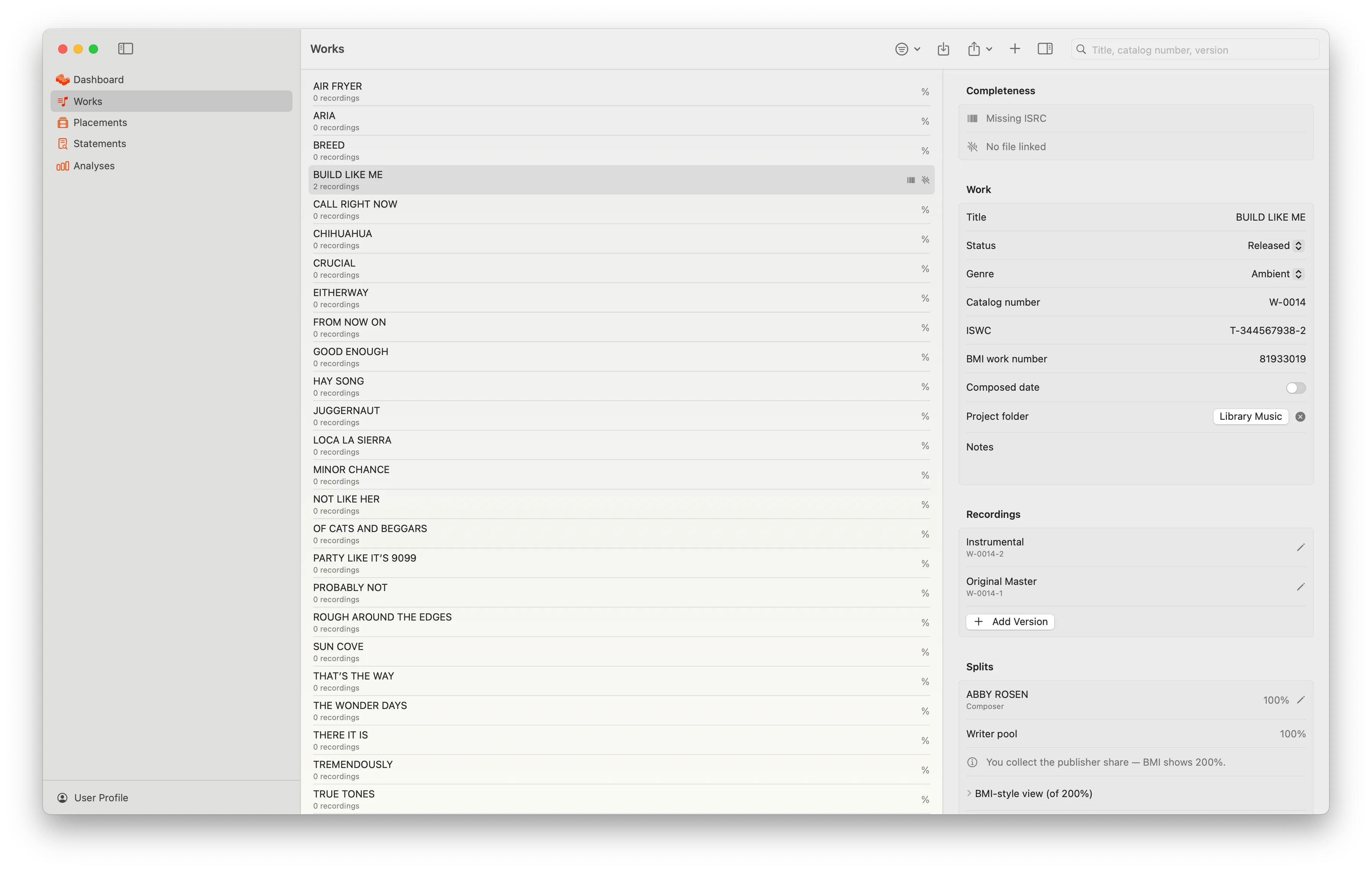
Task: Add a new work with plus icon
Action: (x=1015, y=49)
